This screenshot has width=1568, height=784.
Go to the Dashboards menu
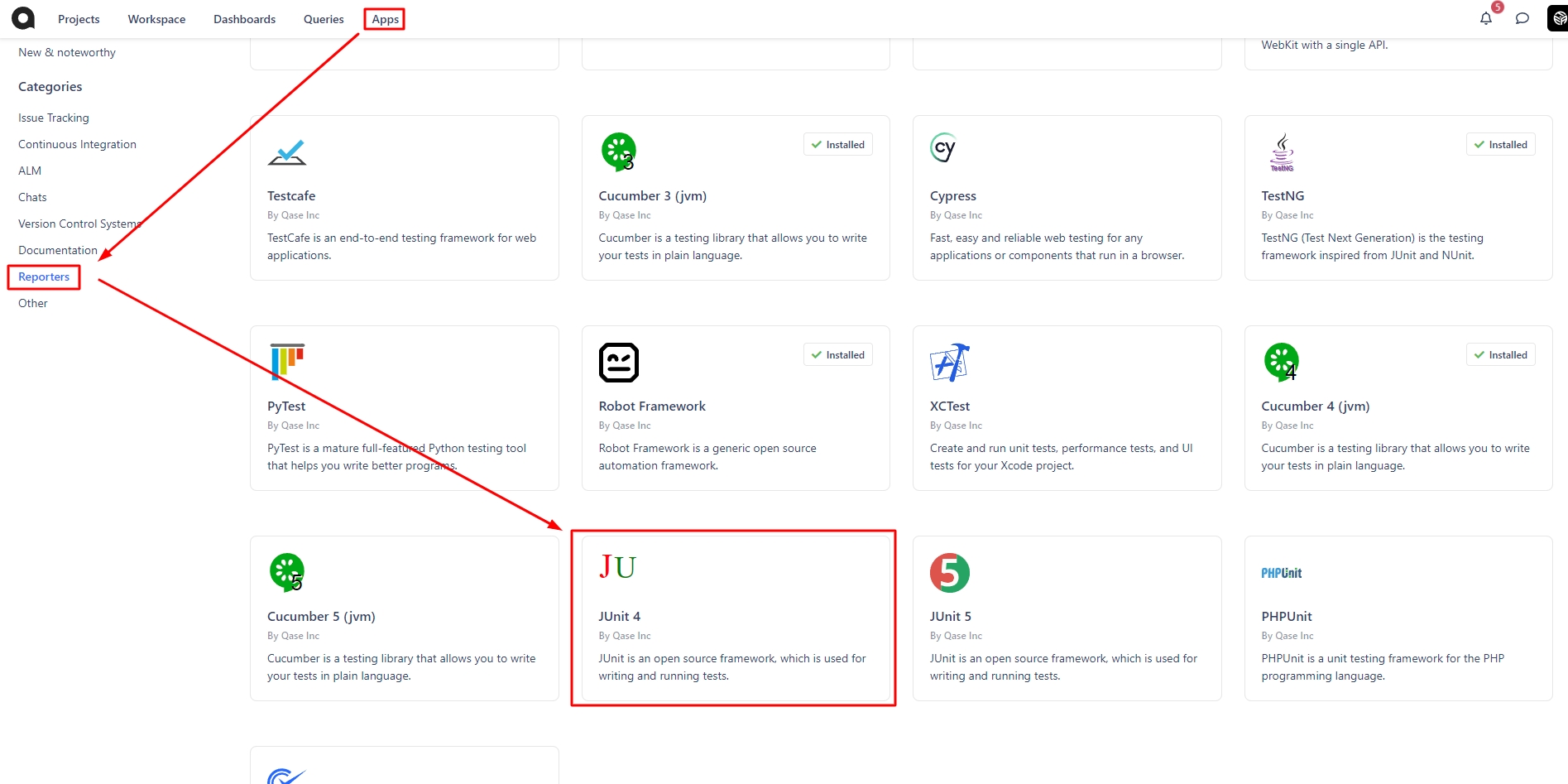coord(244,19)
